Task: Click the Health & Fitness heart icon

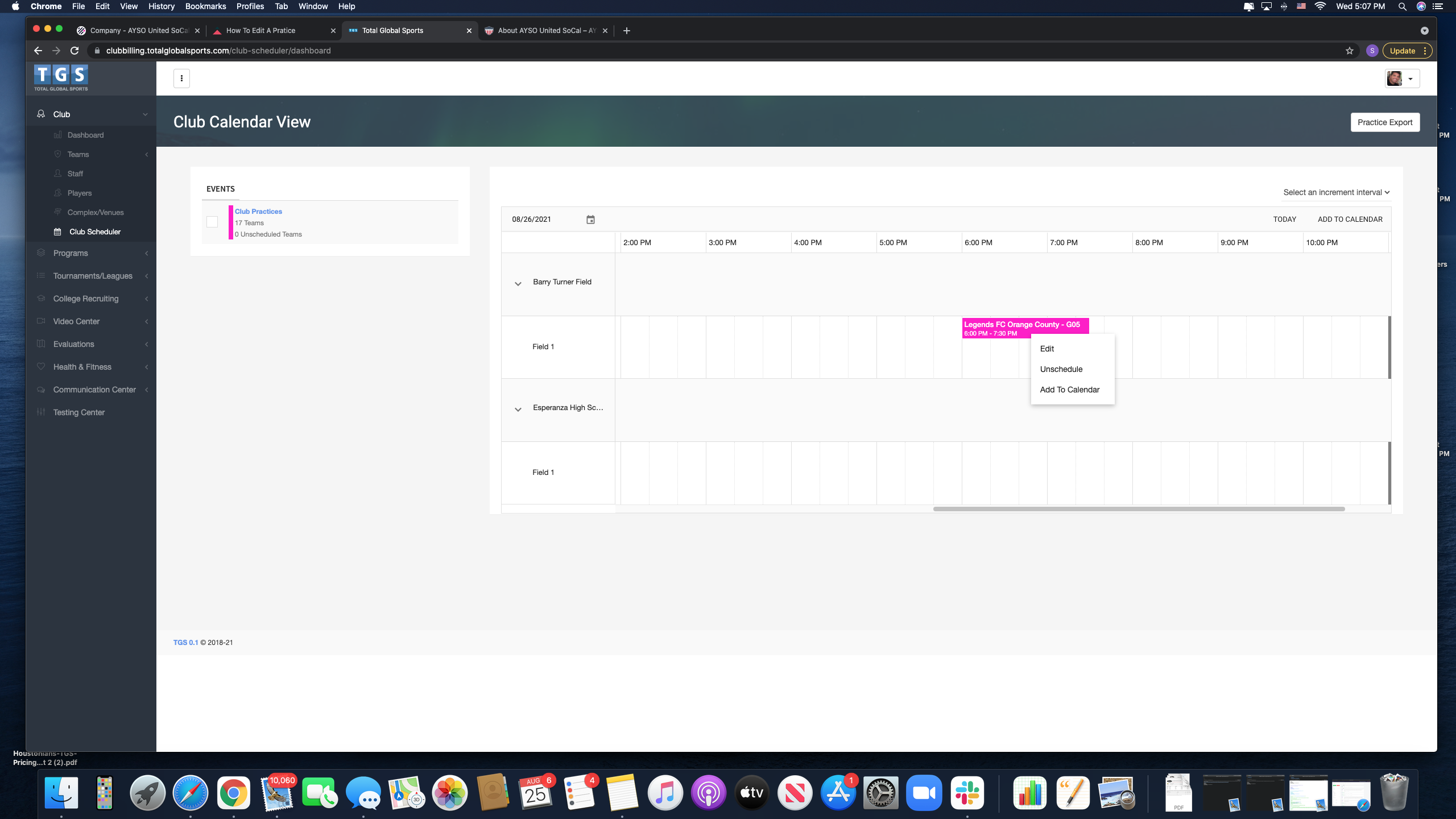Action: click(41, 367)
